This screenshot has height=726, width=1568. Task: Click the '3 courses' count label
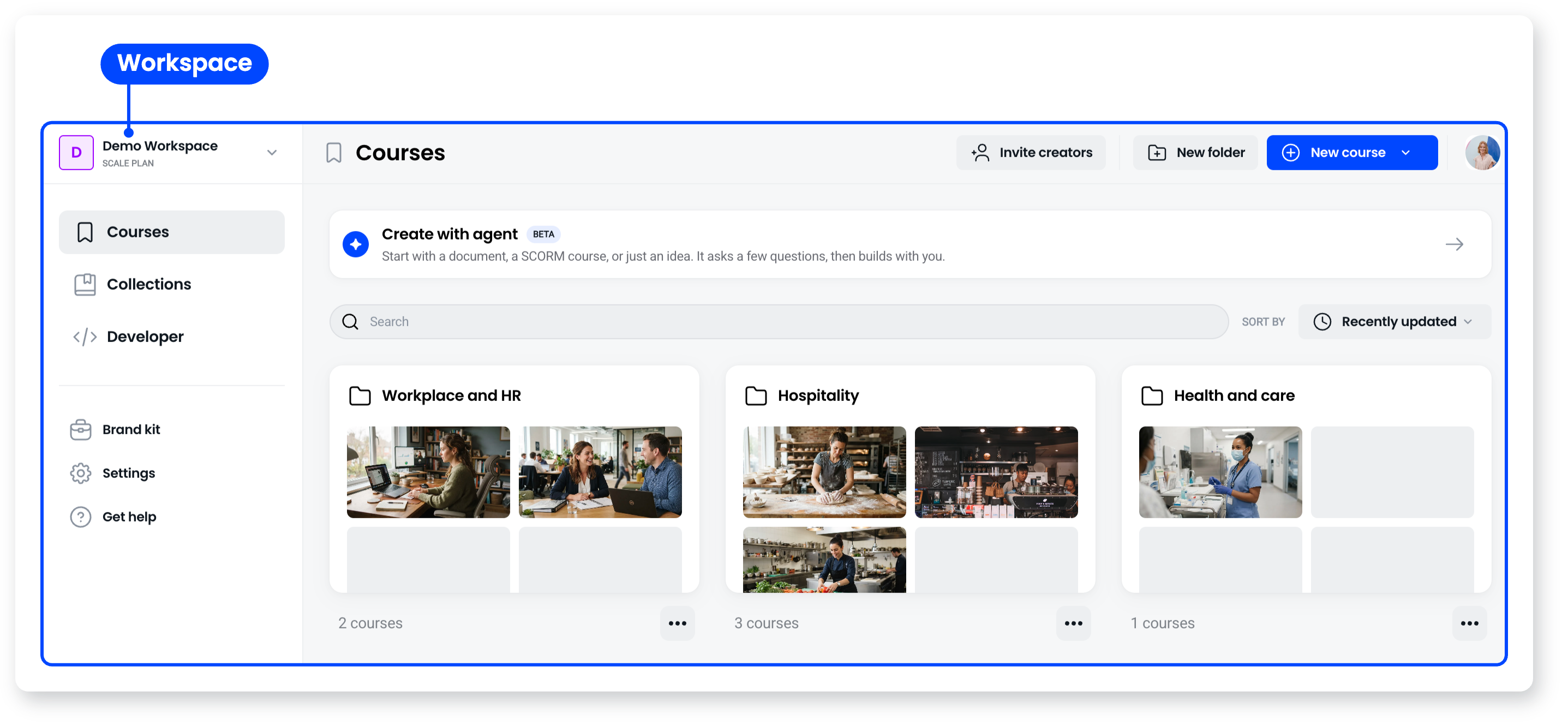point(767,624)
